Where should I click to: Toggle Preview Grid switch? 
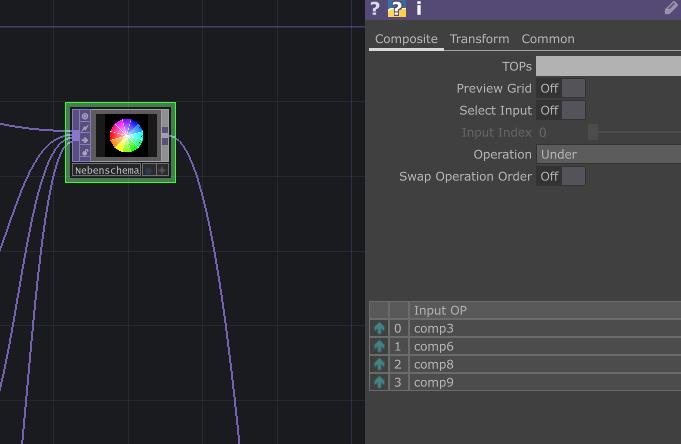561,89
